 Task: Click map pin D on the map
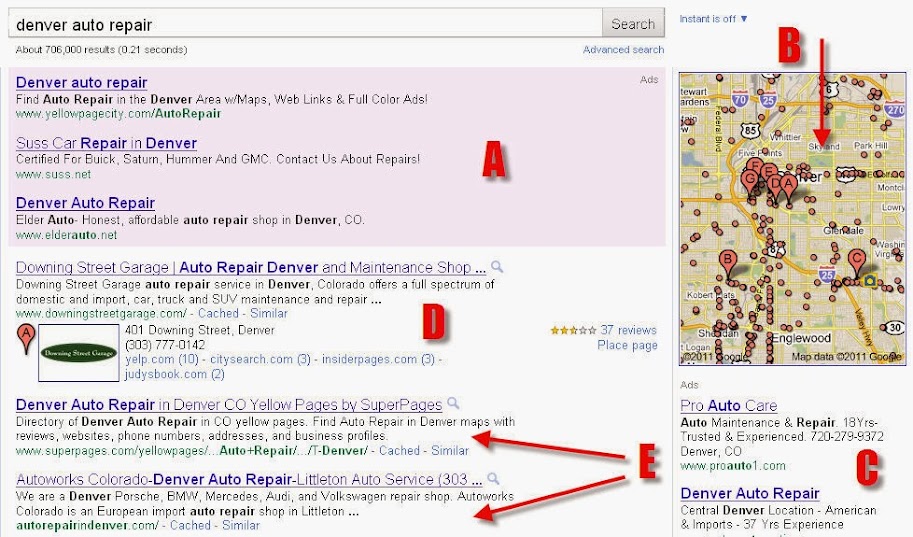[775, 186]
